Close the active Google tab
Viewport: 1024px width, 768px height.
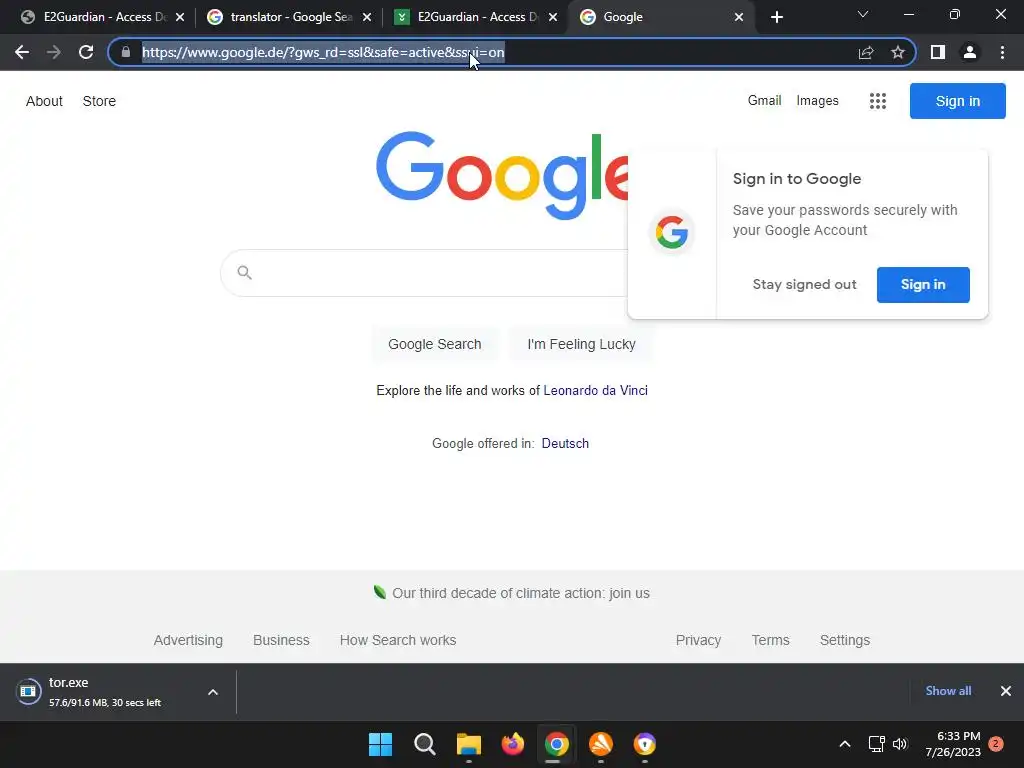(x=739, y=17)
